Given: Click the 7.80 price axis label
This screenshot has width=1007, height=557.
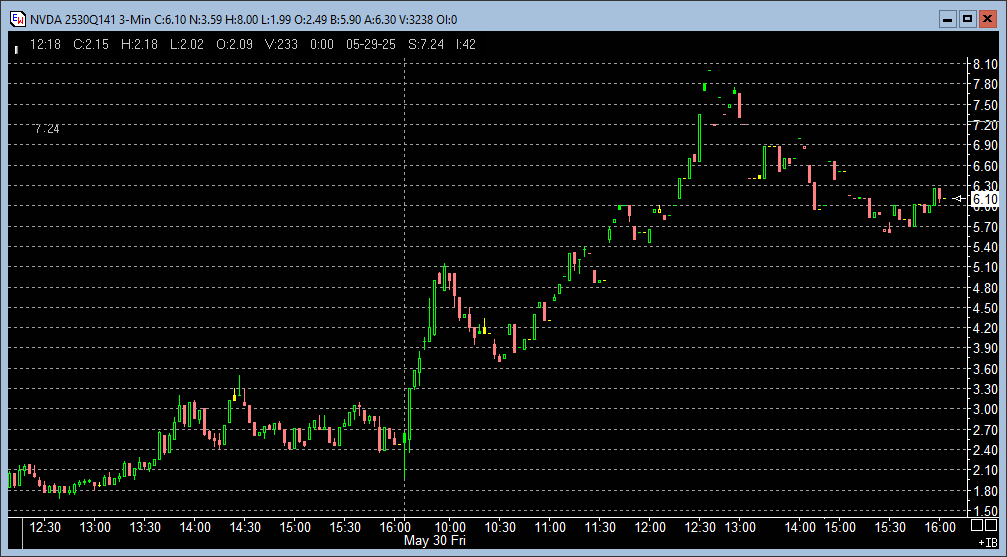Looking at the screenshot, I should point(985,85).
